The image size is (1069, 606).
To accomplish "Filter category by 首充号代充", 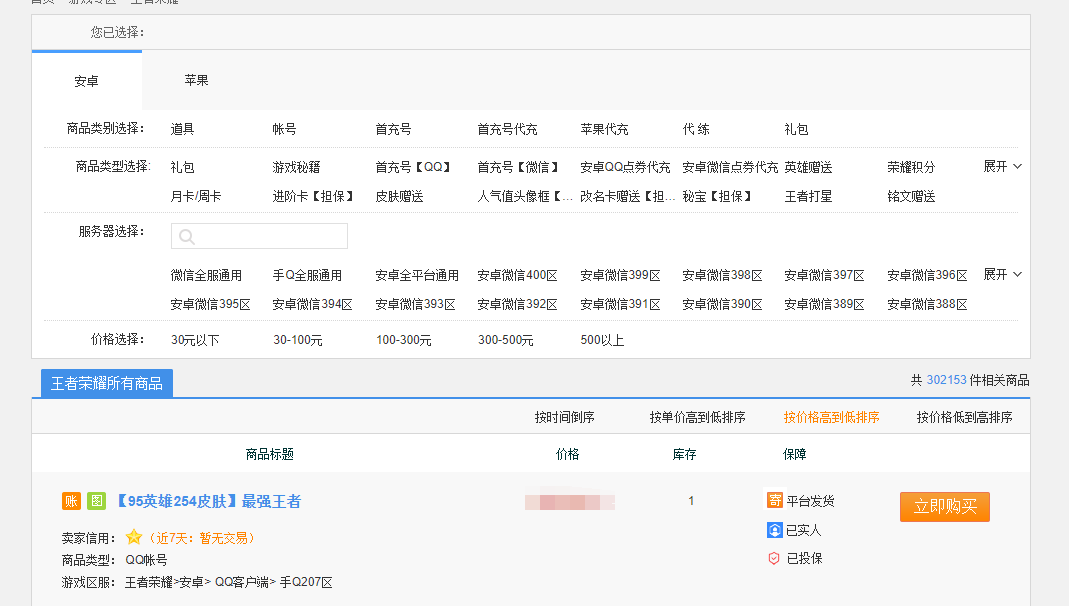I will point(507,129).
